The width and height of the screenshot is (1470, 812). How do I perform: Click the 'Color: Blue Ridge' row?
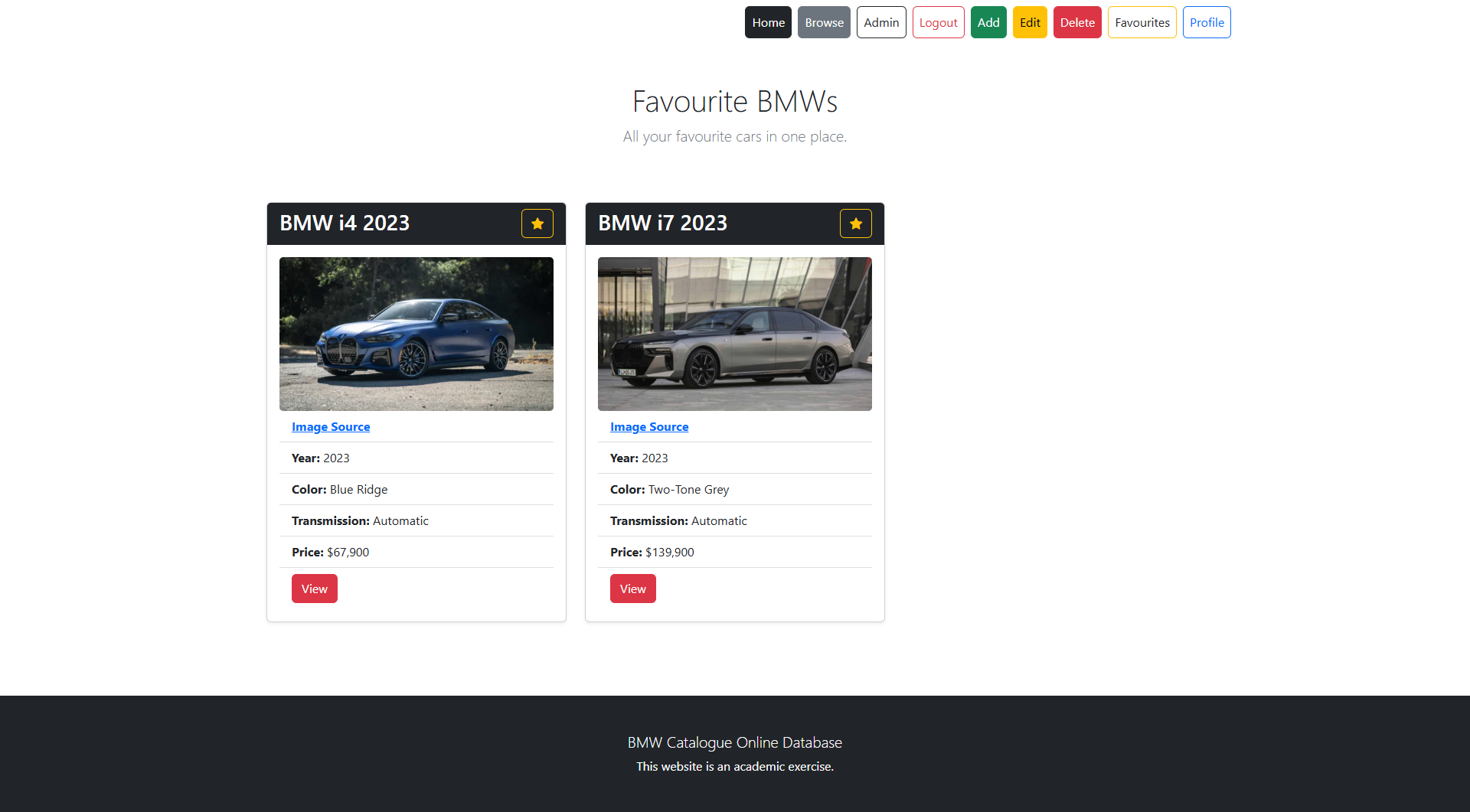click(x=416, y=489)
